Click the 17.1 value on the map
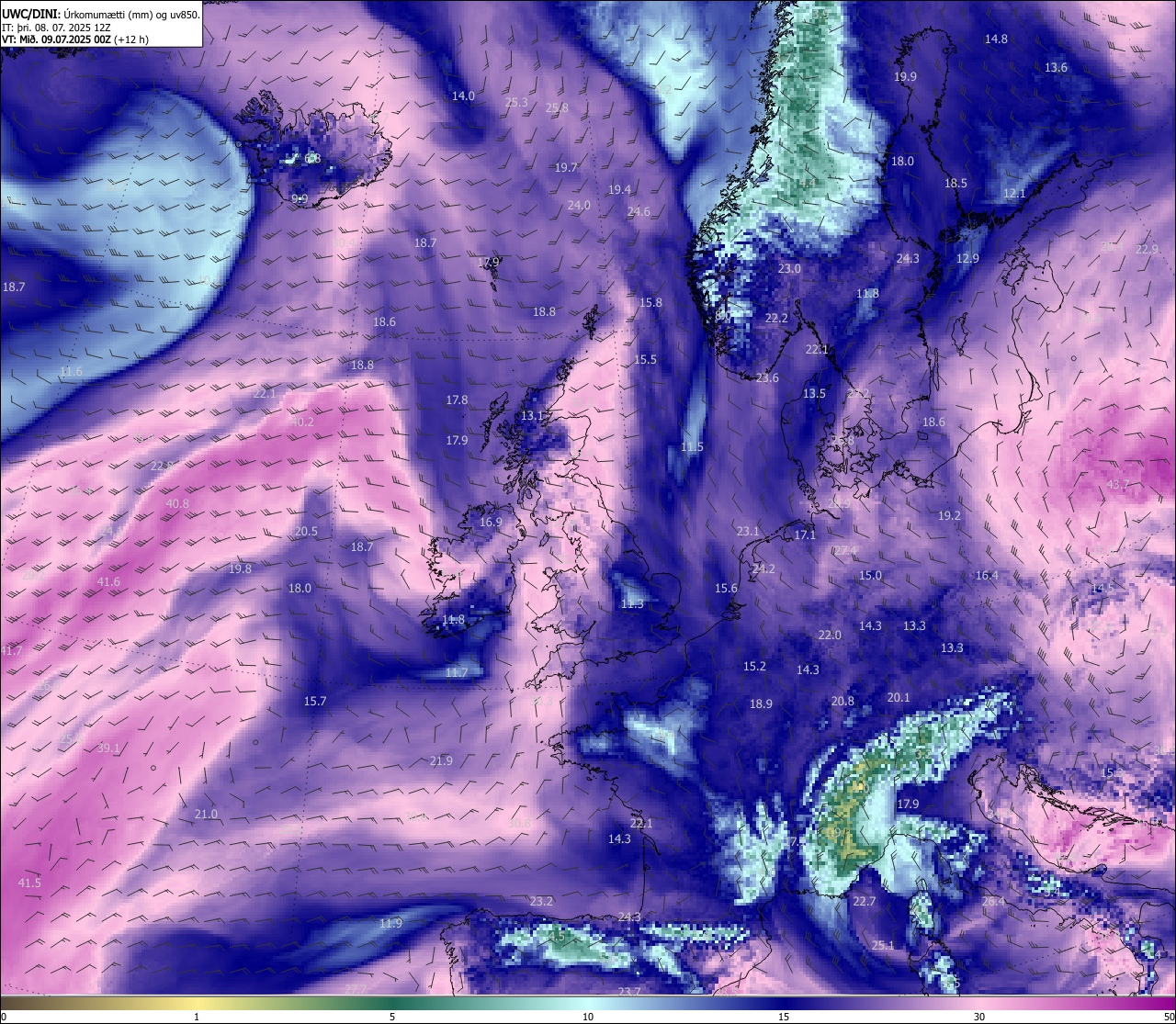This screenshot has height=1024, width=1176. point(805,535)
